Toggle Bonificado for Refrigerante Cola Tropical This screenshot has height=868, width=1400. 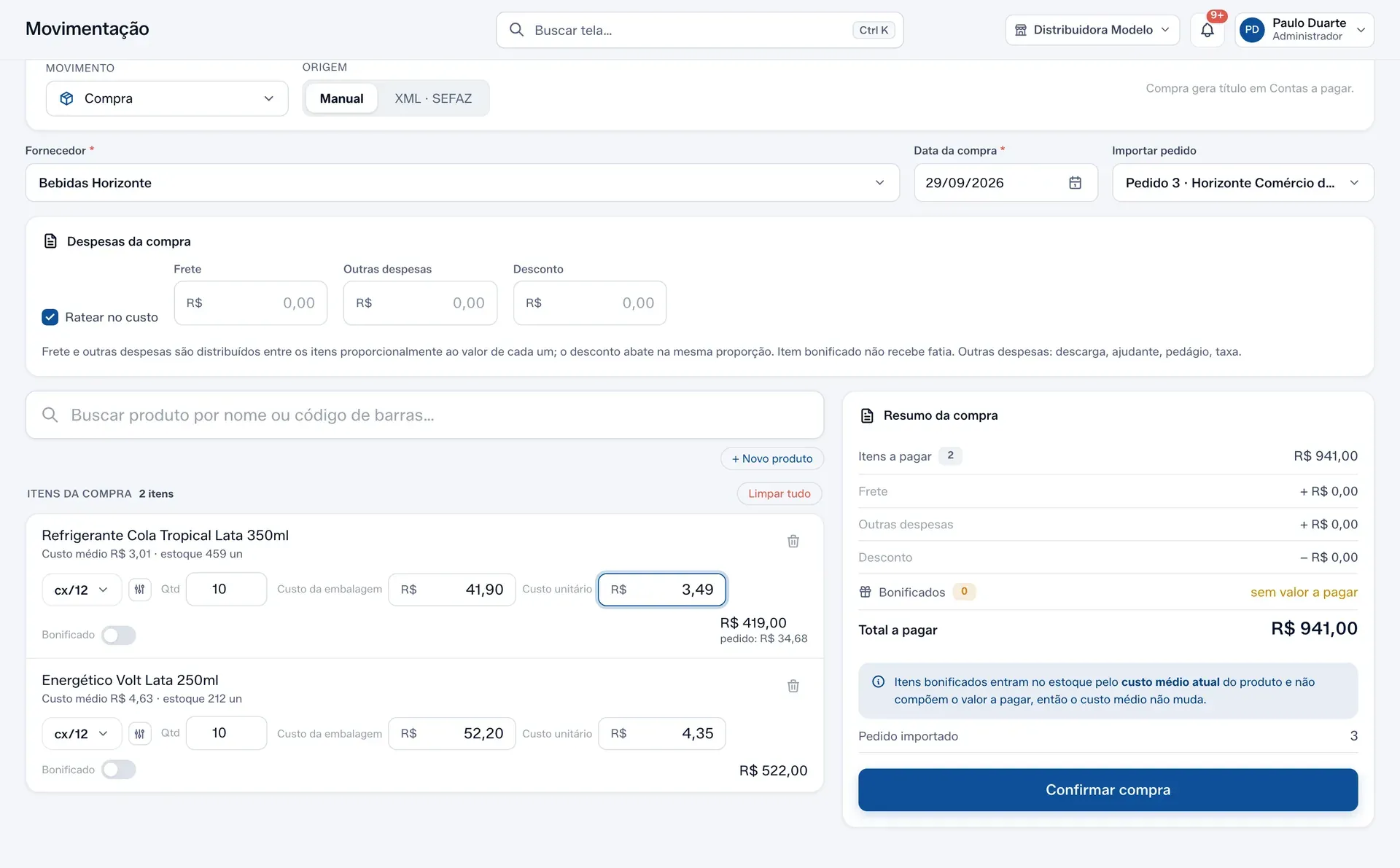click(x=119, y=635)
